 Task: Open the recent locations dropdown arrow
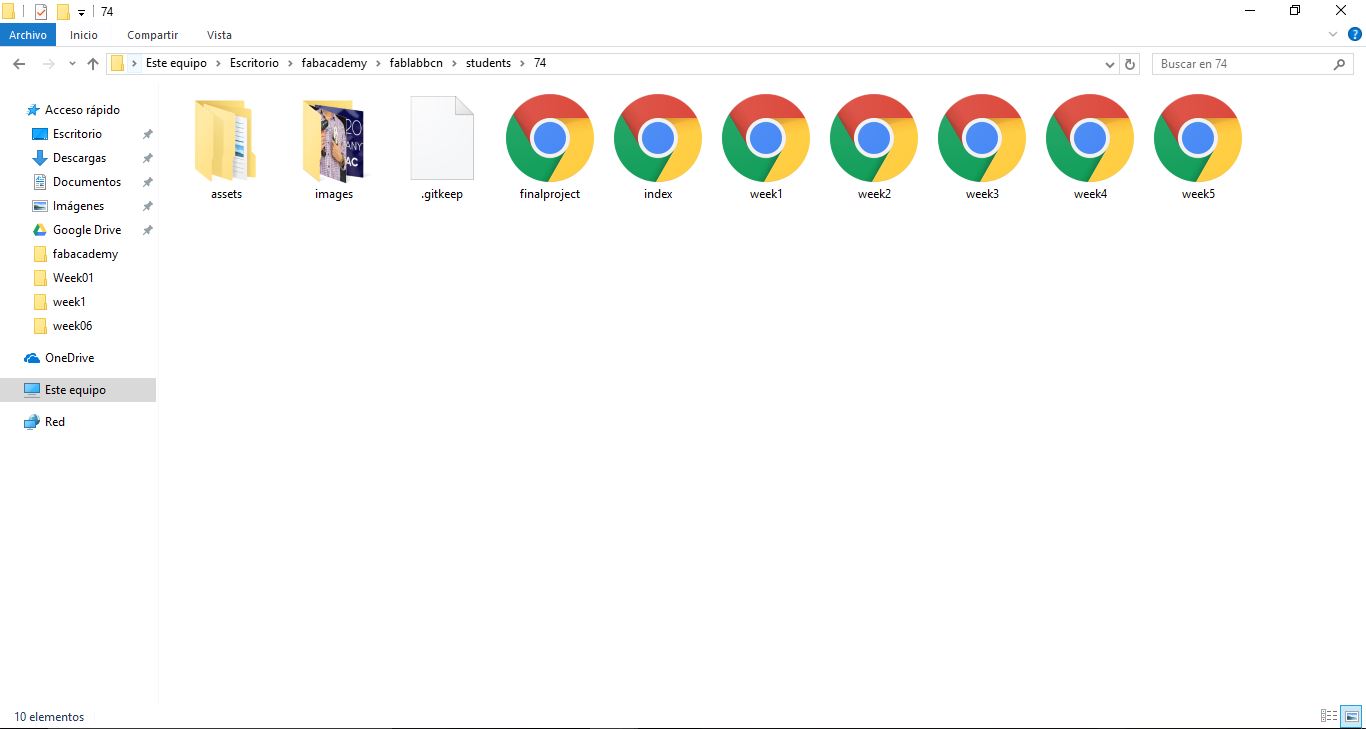click(72, 63)
